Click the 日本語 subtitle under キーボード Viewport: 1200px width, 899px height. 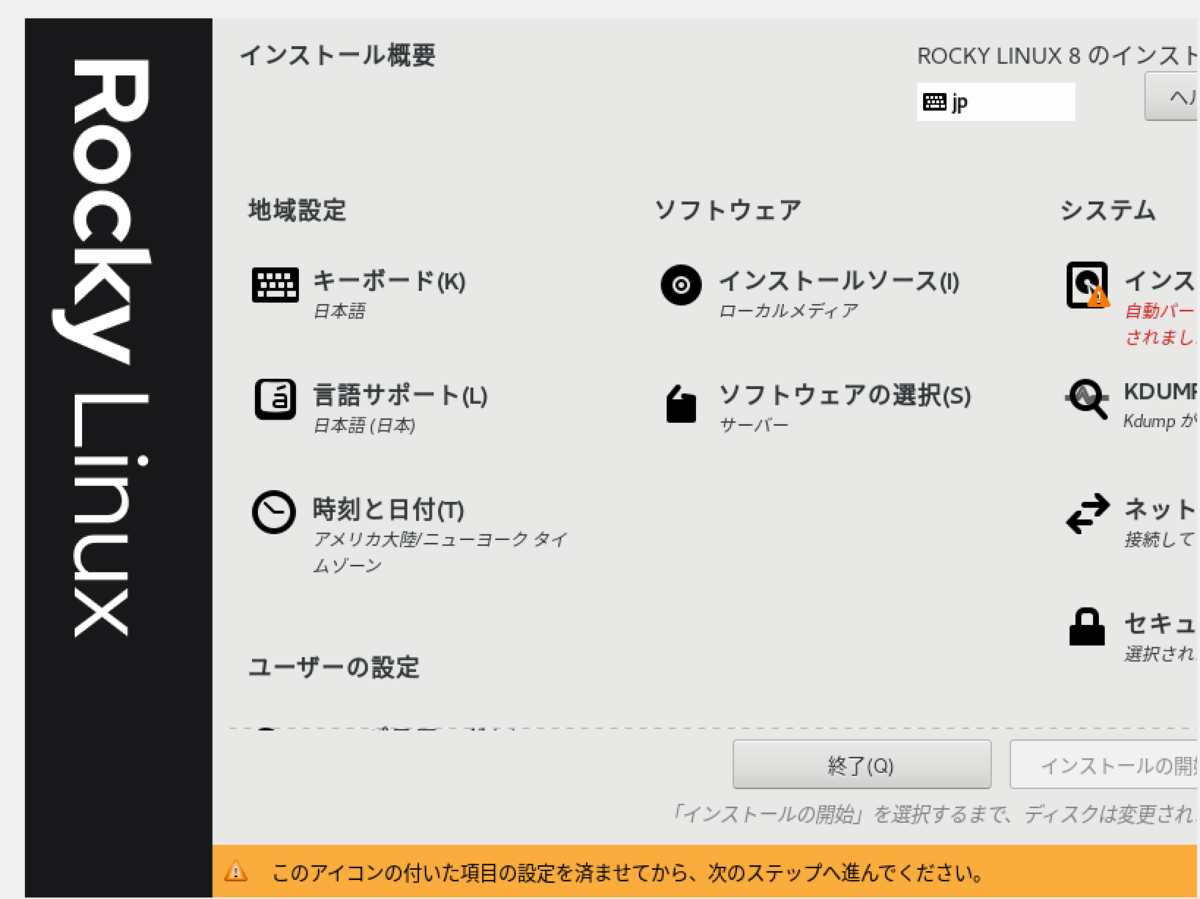(x=339, y=311)
